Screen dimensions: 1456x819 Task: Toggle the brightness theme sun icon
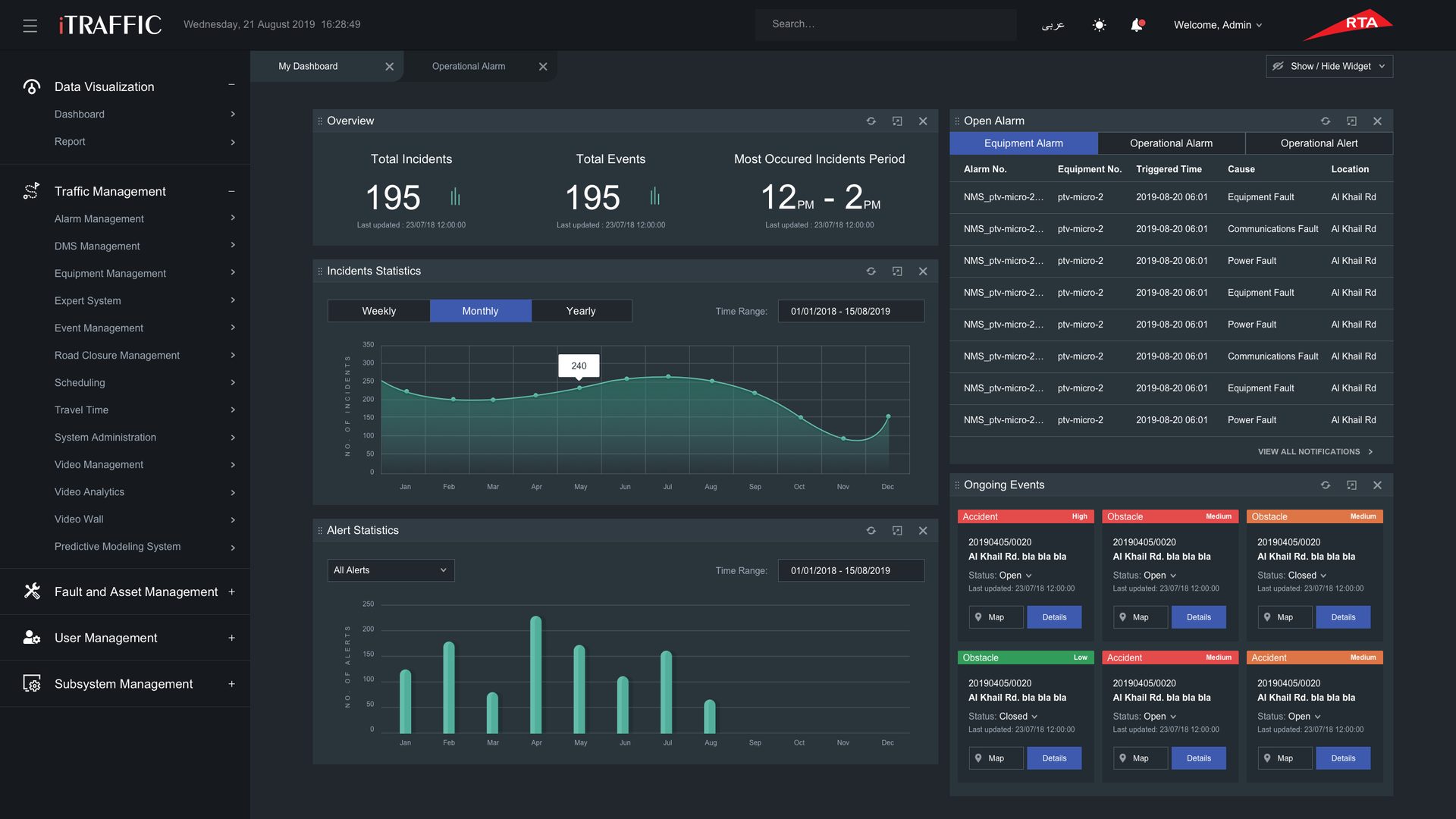(x=1099, y=25)
